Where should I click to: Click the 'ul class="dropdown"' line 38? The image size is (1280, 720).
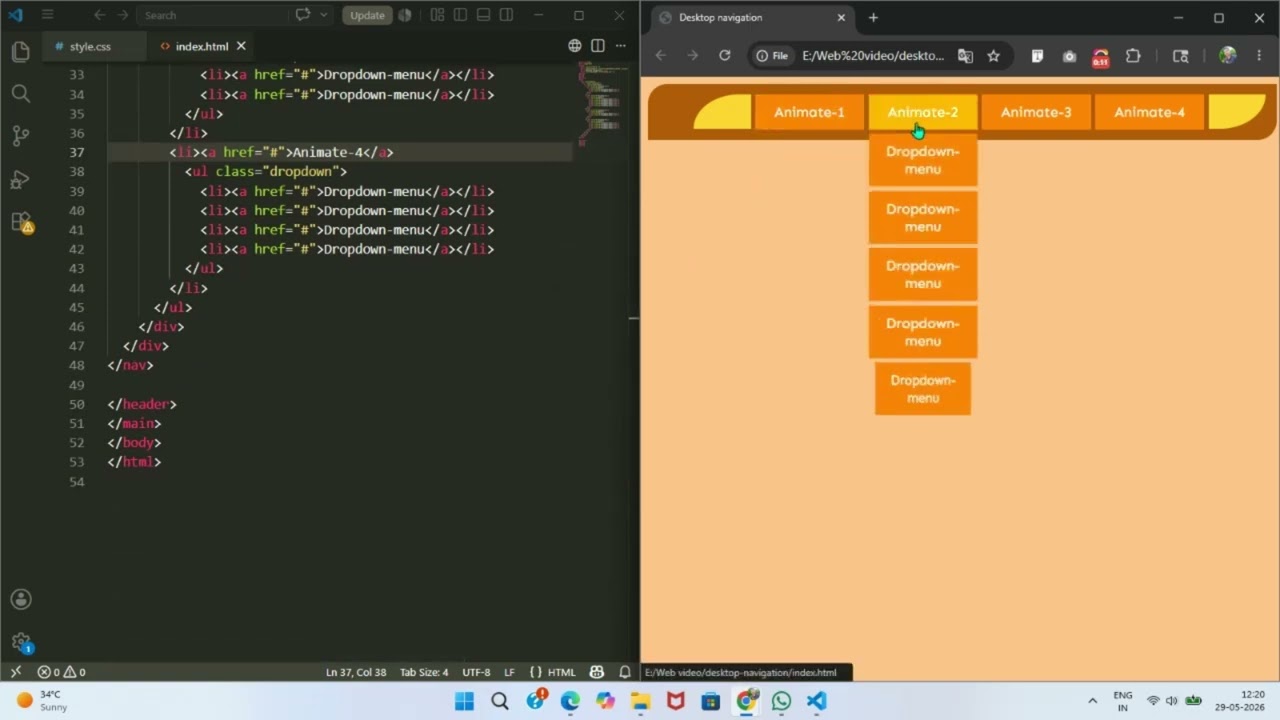click(265, 172)
